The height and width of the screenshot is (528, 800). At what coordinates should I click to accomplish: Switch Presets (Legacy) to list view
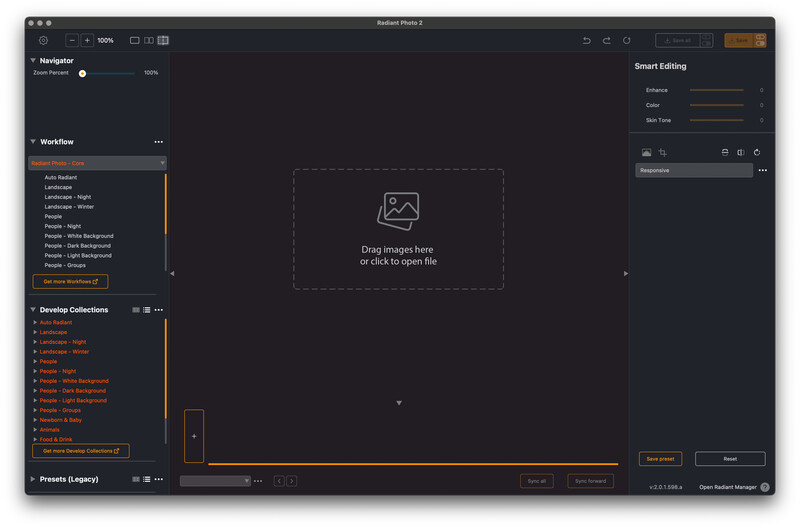click(147, 479)
